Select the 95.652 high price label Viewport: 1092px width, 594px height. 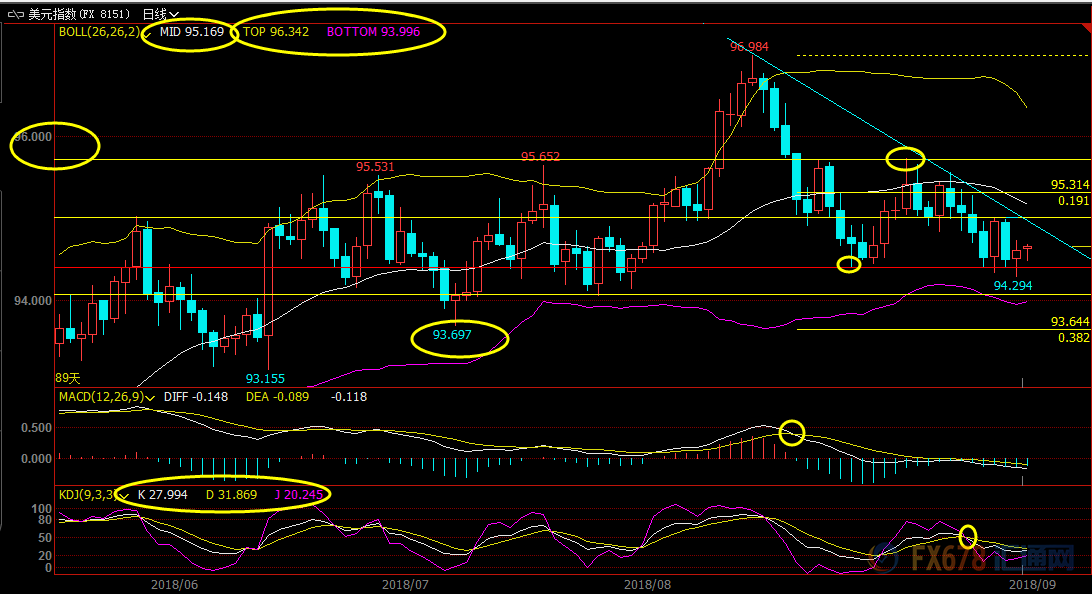click(540, 157)
